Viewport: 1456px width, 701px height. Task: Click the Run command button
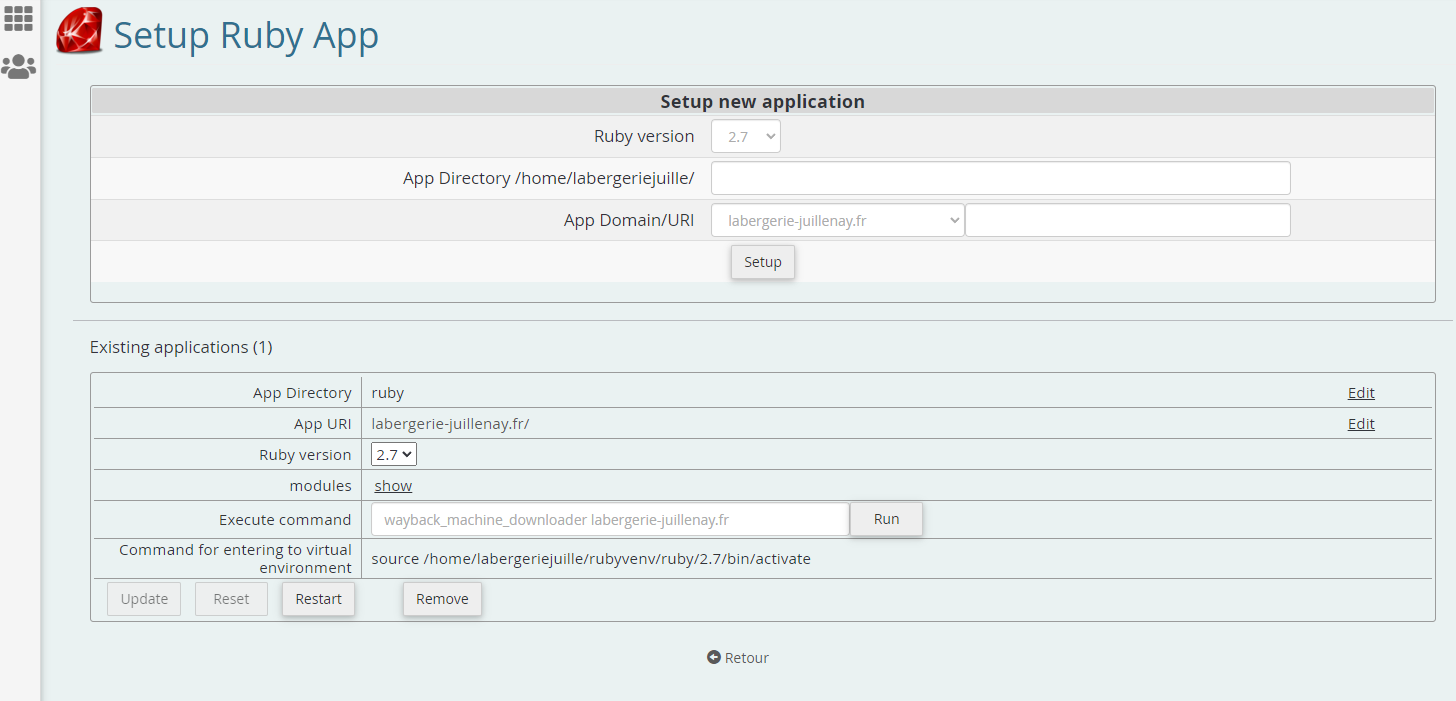click(886, 519)
